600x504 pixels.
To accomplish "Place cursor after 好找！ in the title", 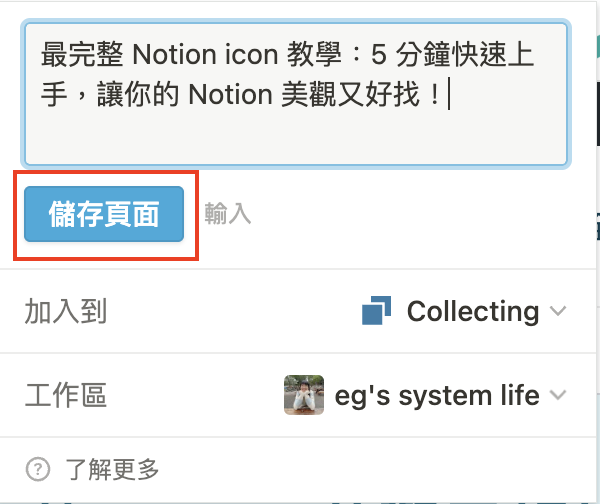I will pyautogui.click(x=448, y=95).
